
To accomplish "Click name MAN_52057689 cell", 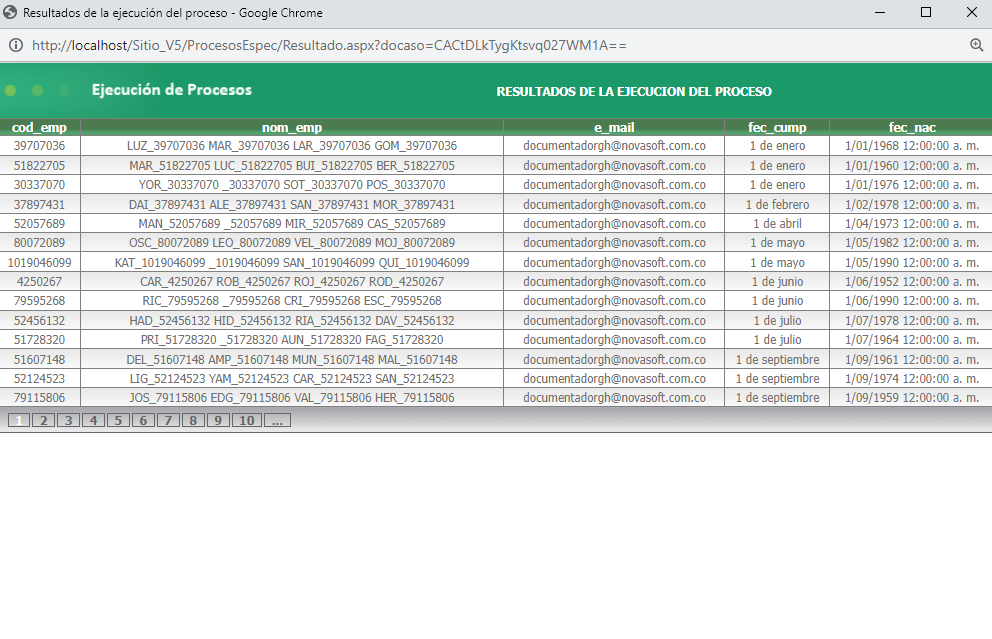I will tap(292, 223).
